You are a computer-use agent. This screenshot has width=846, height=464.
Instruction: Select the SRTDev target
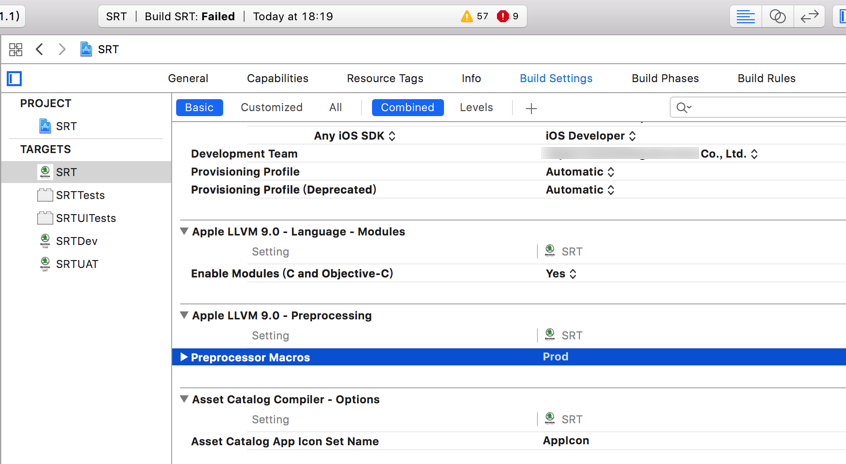point(76,241)
